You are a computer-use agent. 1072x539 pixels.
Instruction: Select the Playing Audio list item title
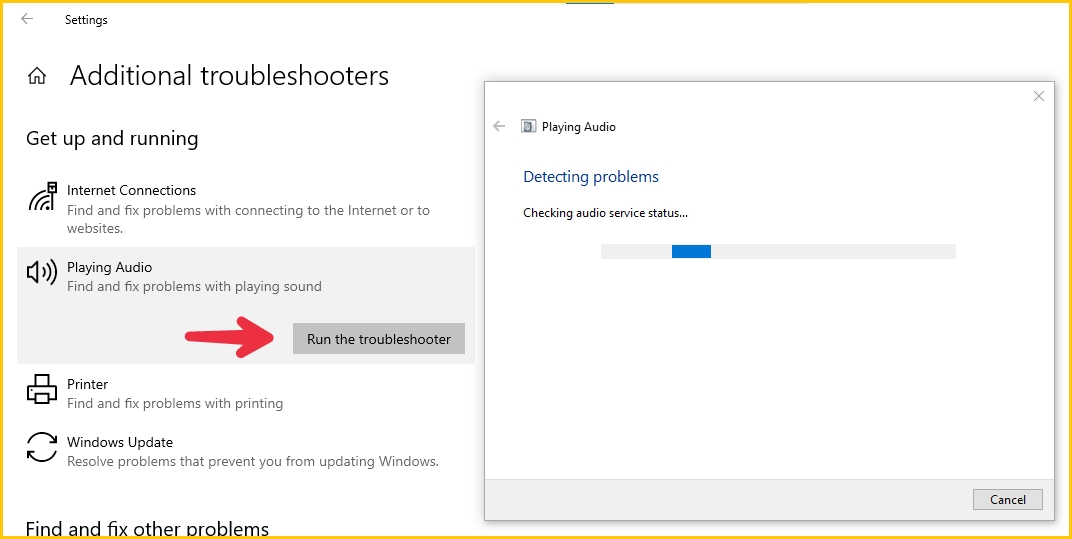[109, 267]
